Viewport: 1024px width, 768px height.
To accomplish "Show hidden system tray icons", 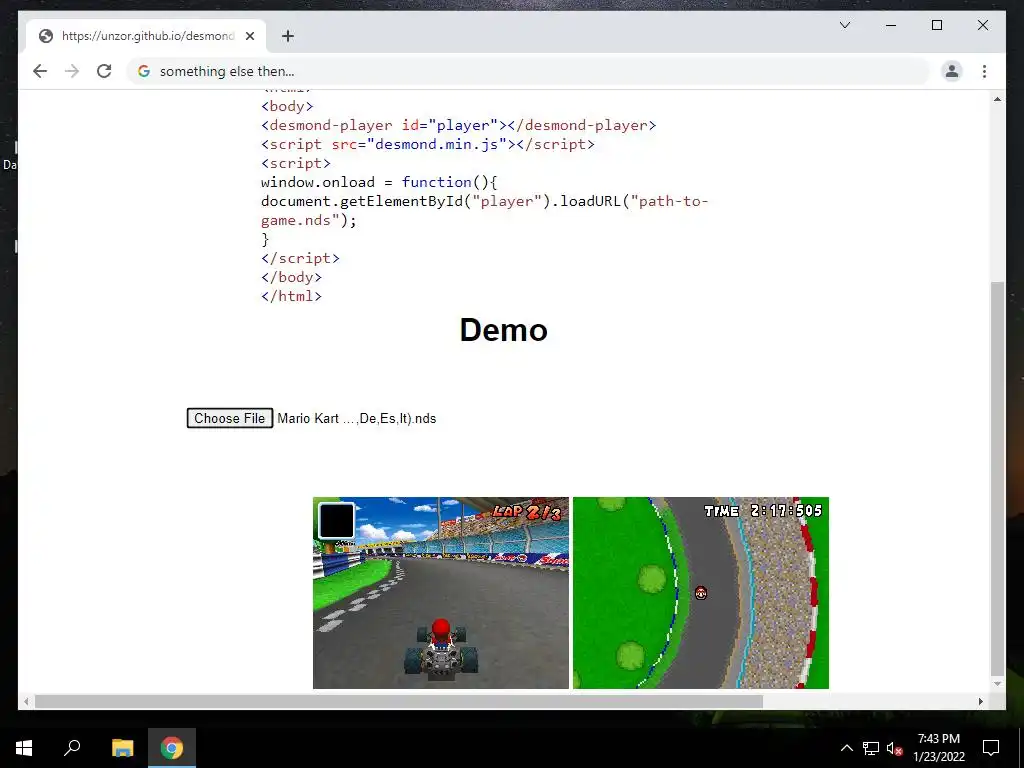I will point(846,748).
